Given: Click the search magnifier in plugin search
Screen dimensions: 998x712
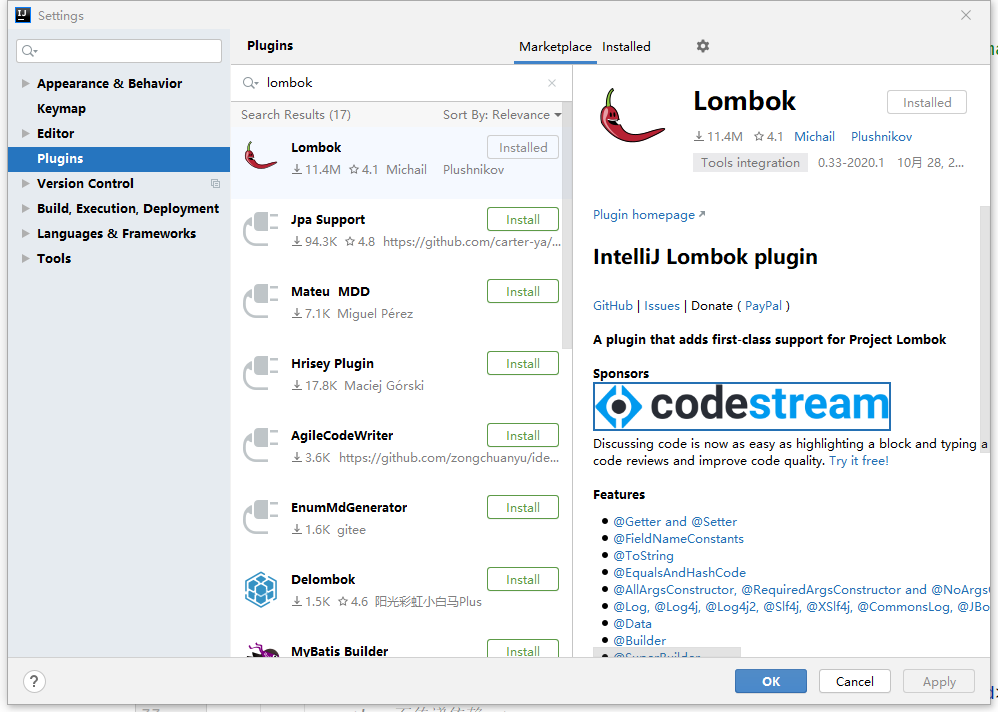Looking at the screenshot, I should pos(250,83).
